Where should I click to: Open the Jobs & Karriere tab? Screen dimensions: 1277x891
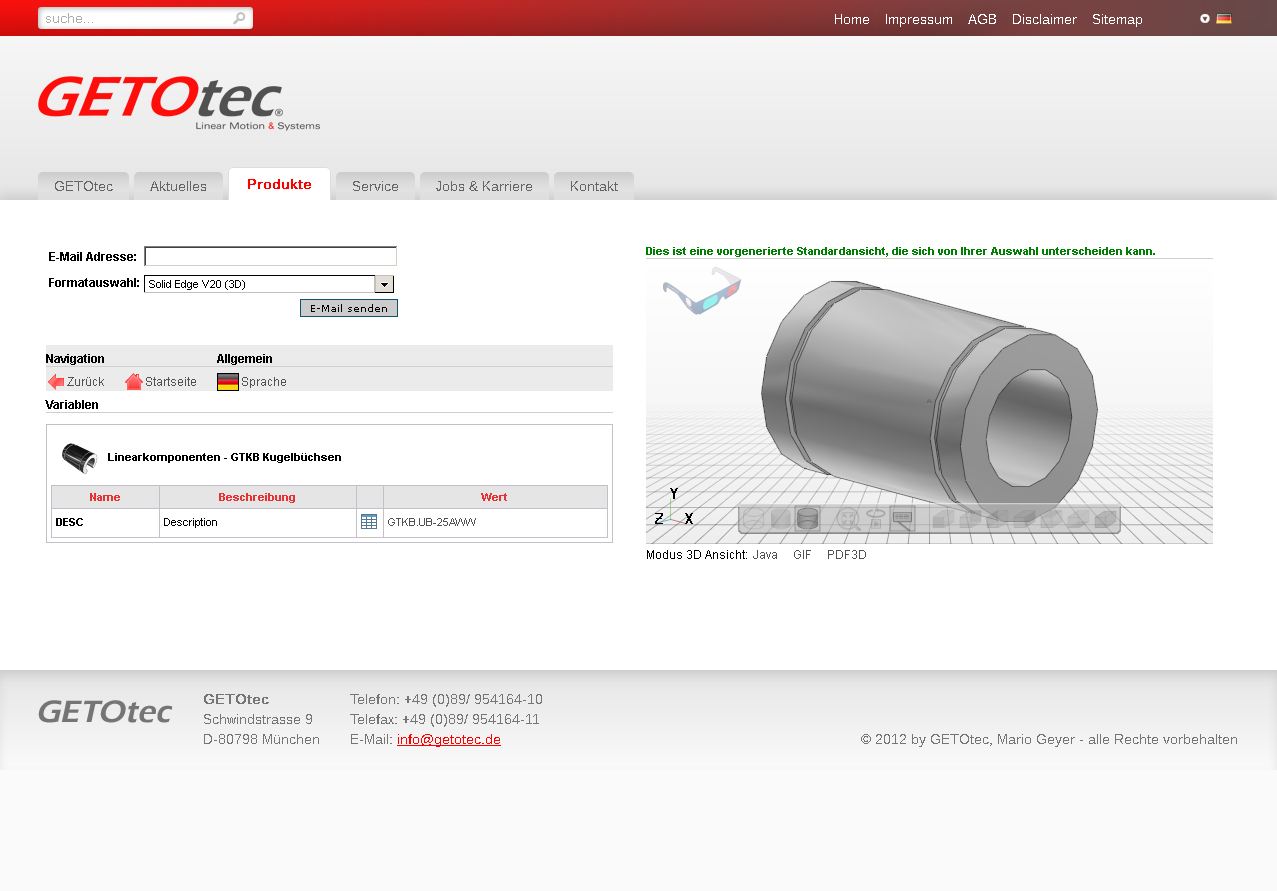[484, 187]
